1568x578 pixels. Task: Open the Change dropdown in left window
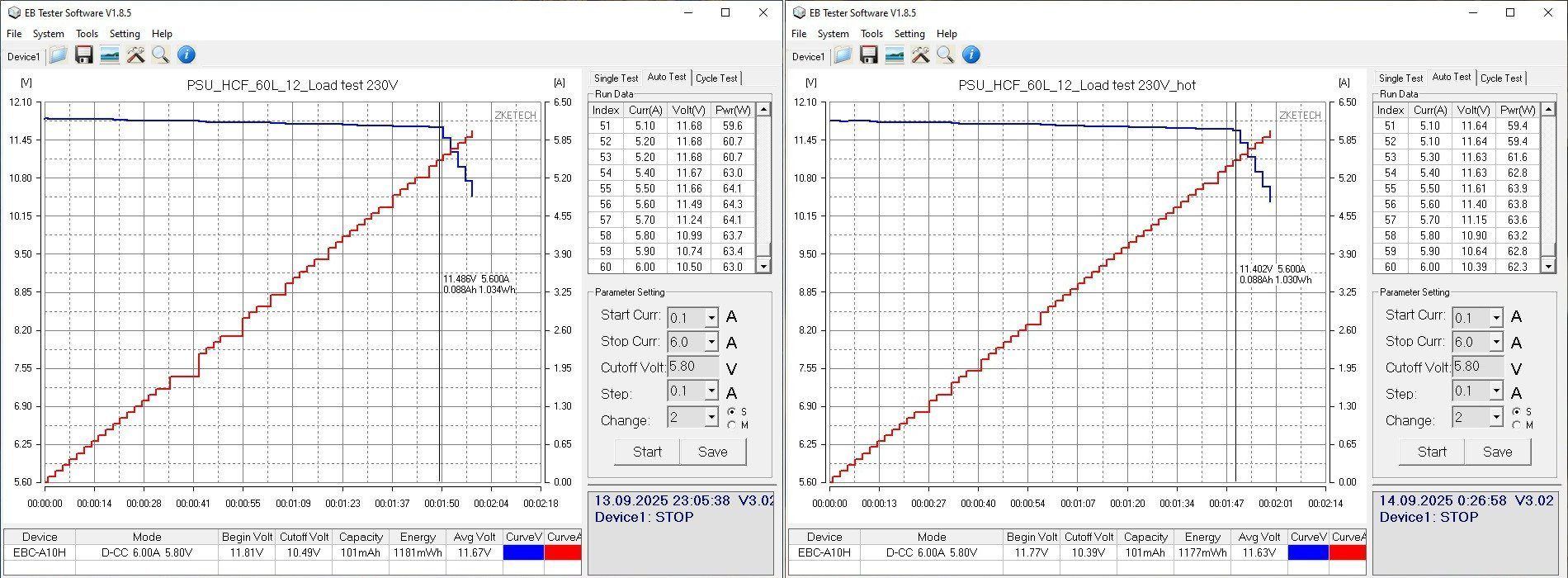tap(711, 418)
